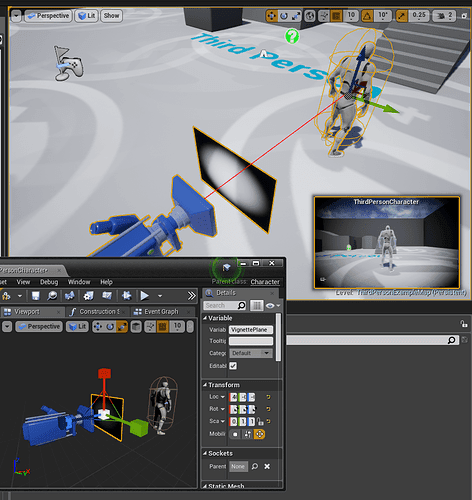Open View menu in blueprint editor
The image size is (472, 500).
pyautogui.click(x=23, y=282)
